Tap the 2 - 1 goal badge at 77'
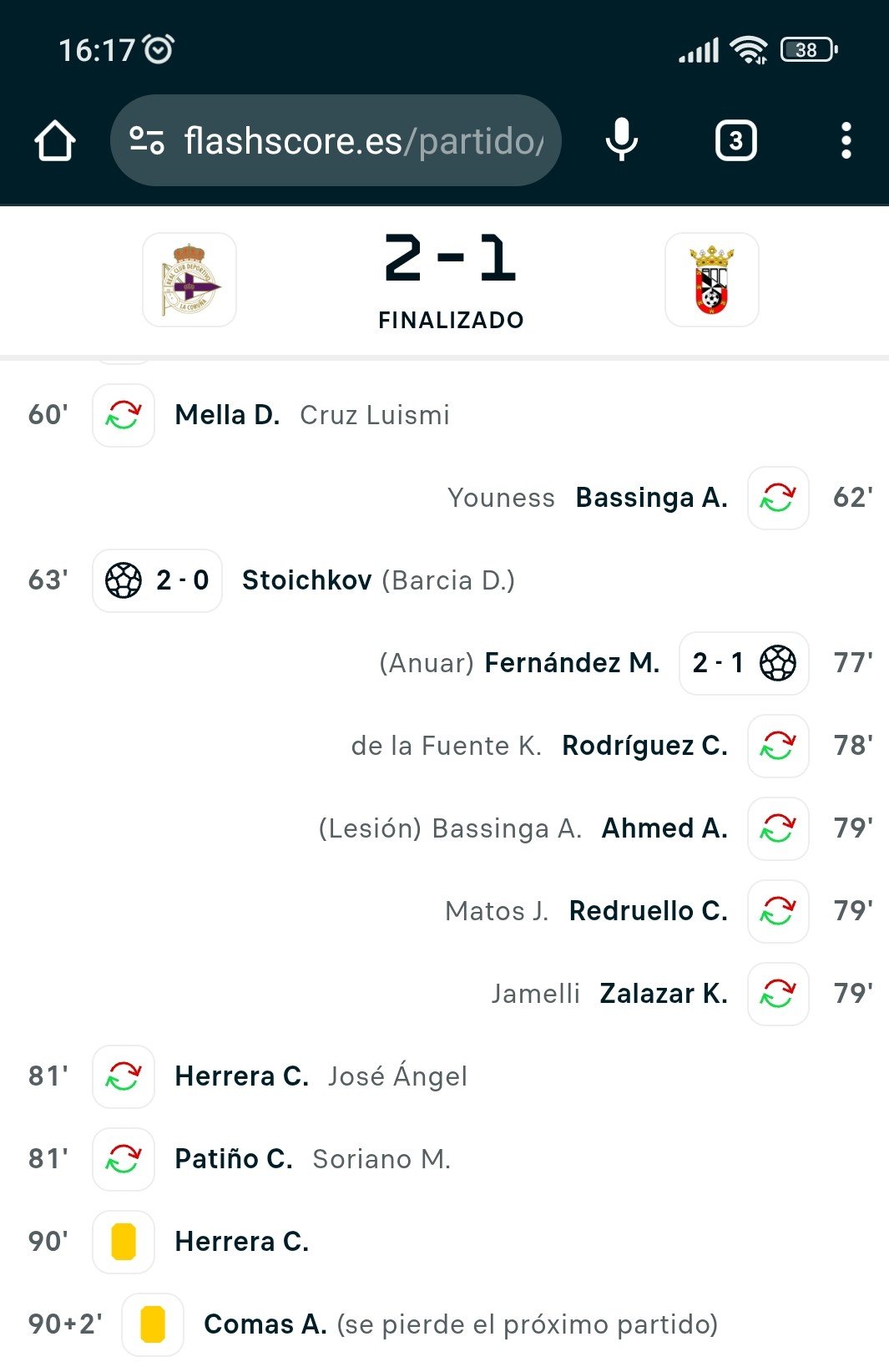 coord(743,663)
